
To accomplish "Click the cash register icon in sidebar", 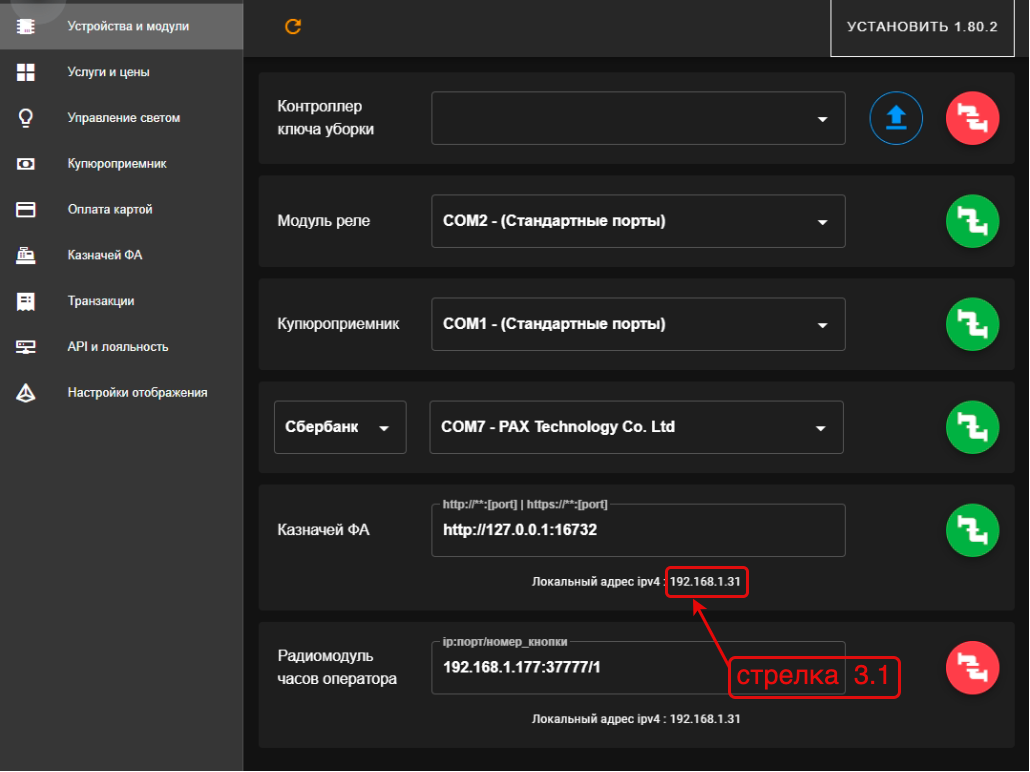I will [26, 255].
